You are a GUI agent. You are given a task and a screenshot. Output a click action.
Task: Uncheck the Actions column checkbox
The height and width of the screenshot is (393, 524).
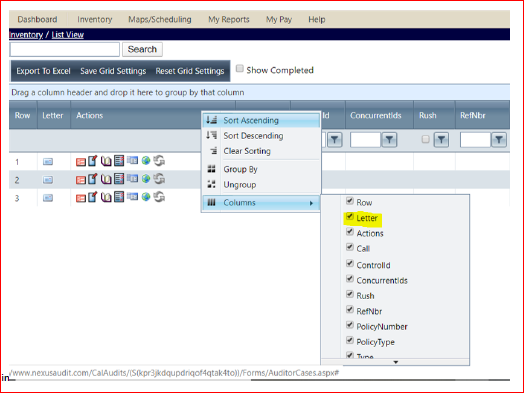click(350, 232)
